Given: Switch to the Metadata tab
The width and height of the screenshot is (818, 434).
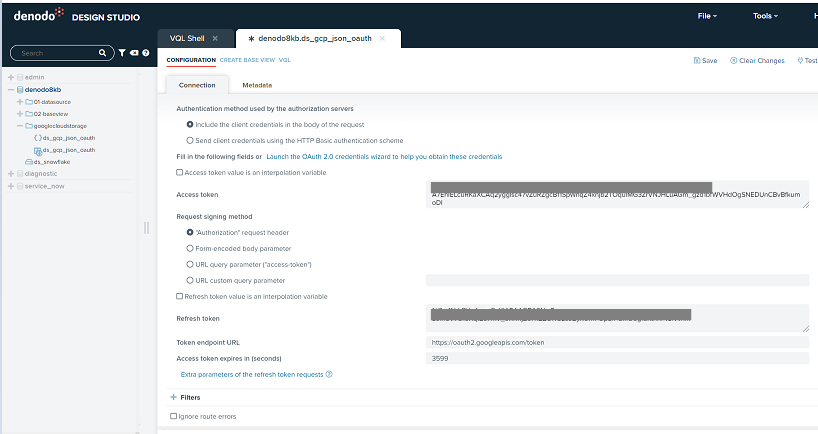Looking at the screenshot, I should [257, 85].
